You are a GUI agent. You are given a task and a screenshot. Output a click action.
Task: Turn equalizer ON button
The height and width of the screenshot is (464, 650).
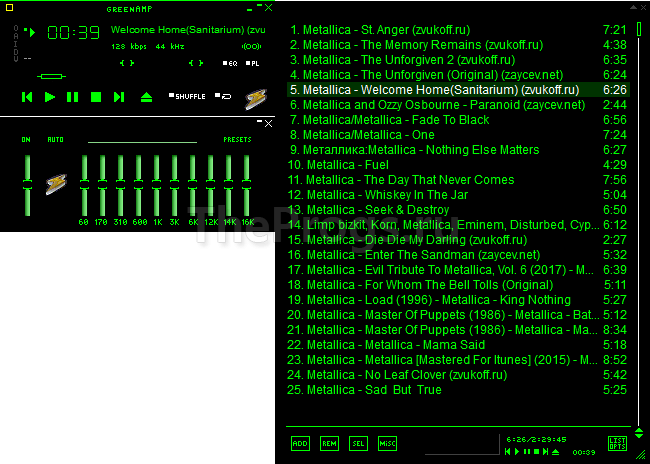click(x=26, y=140)
